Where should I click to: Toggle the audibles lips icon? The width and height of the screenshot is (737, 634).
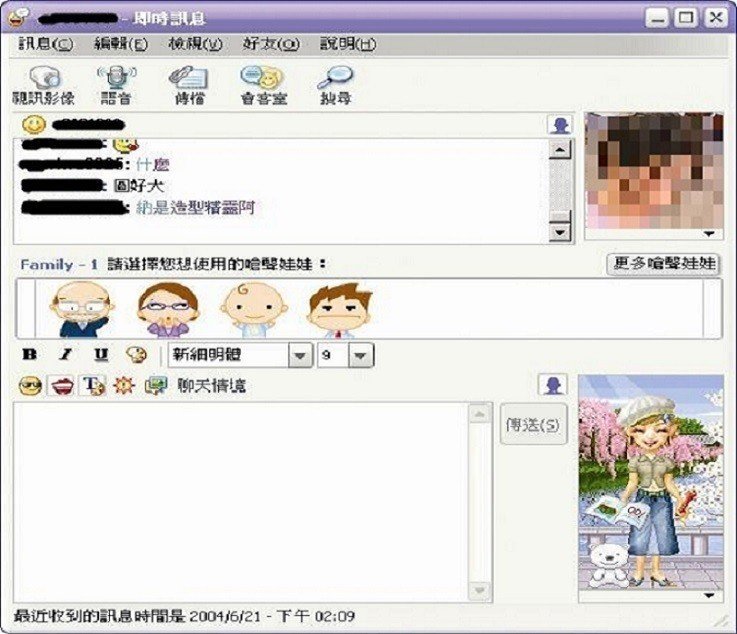pyautogui.click(x=62, y=386)
